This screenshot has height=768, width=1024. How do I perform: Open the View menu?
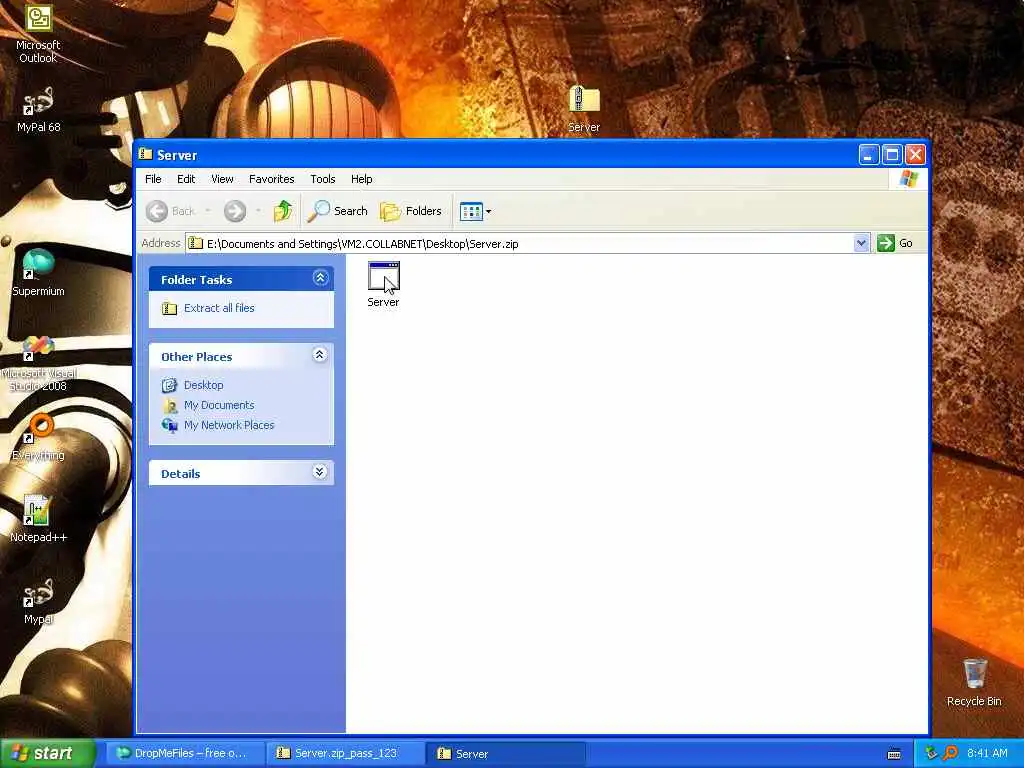click(x=222, y=179)
